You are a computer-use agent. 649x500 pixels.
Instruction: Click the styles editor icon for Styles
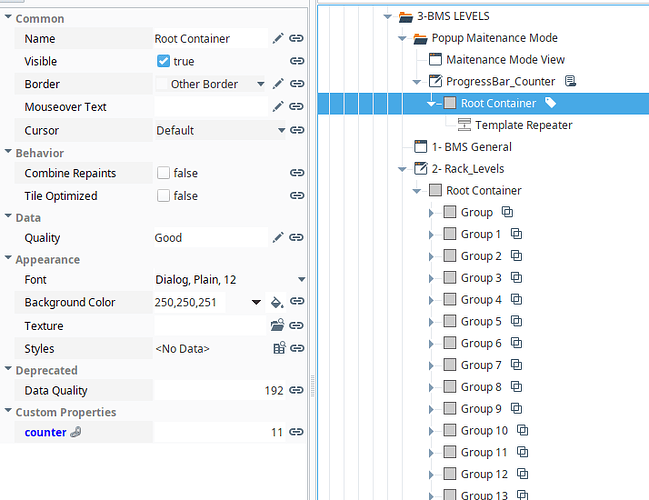pyautogui.click(x=279, y=348)
